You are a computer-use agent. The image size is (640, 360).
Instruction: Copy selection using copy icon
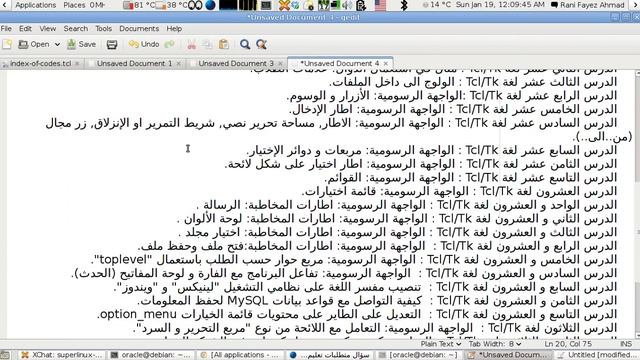coord(207,44)
